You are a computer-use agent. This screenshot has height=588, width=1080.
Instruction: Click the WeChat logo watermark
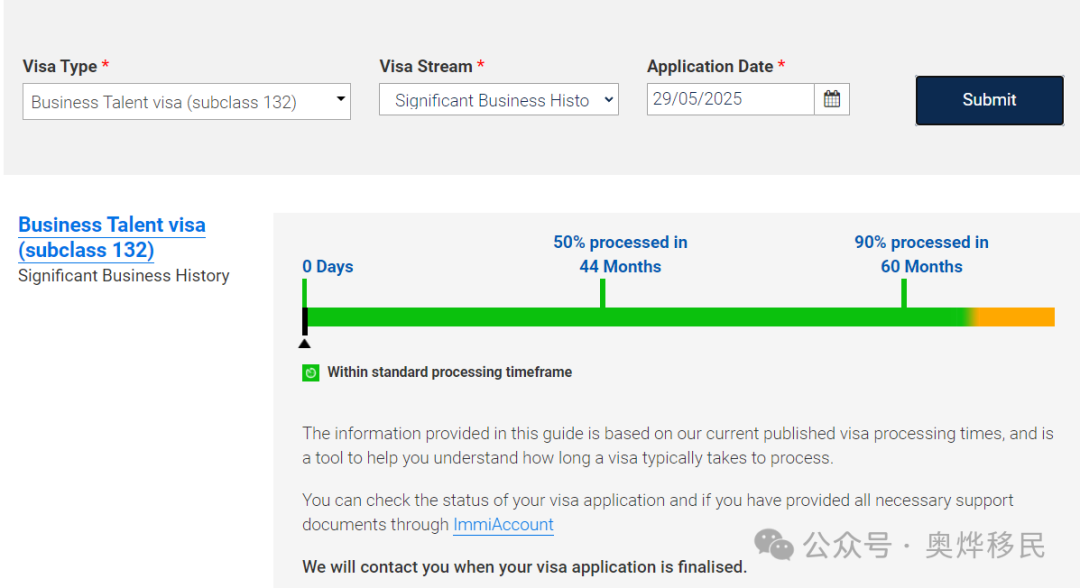774,545
